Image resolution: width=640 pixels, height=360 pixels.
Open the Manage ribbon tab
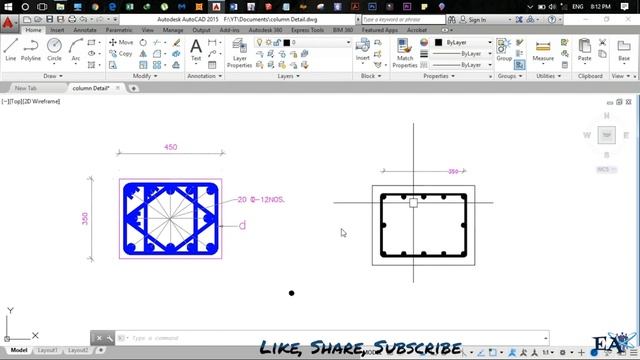(173, 30)
